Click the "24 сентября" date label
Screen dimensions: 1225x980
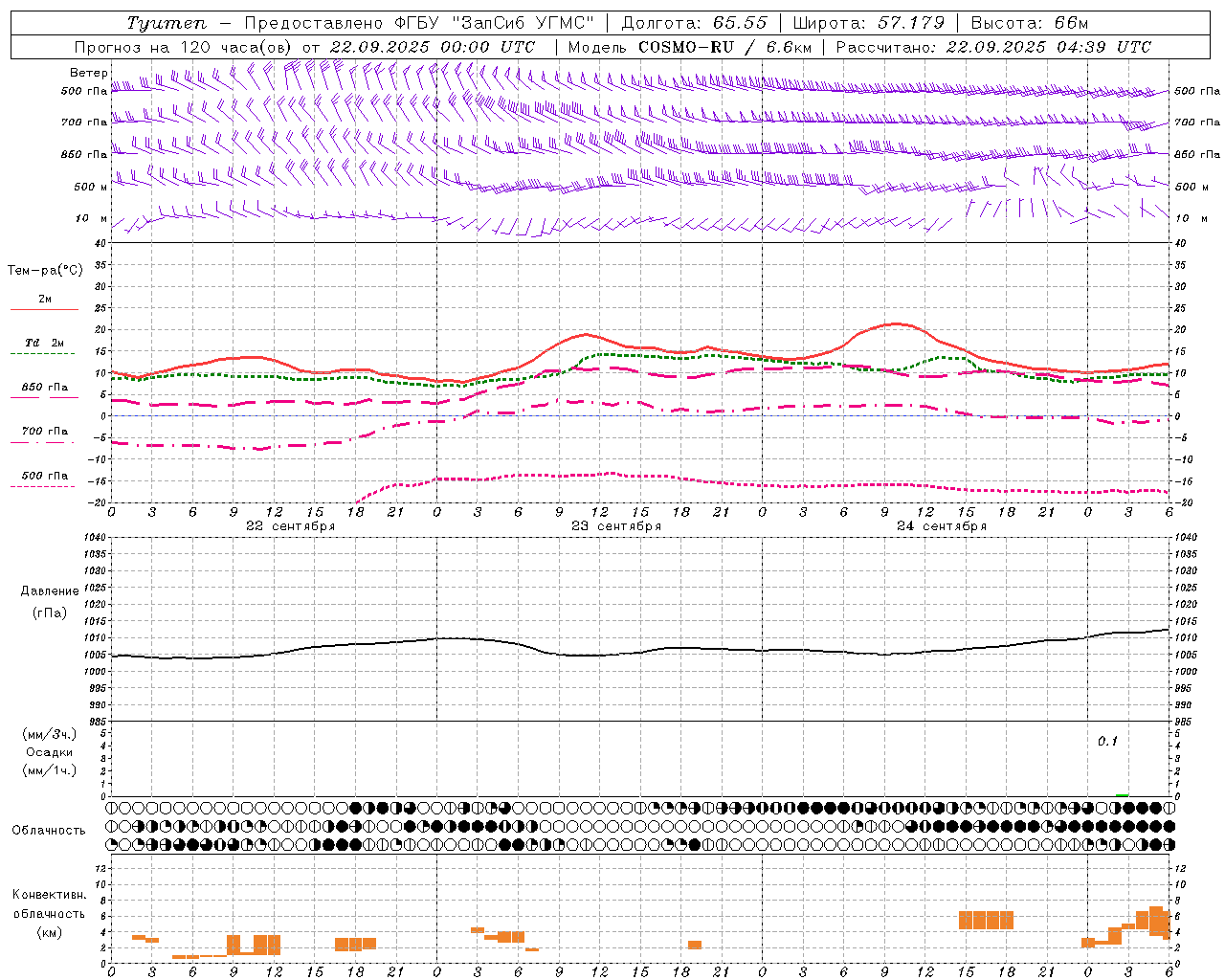coord(942,526)
